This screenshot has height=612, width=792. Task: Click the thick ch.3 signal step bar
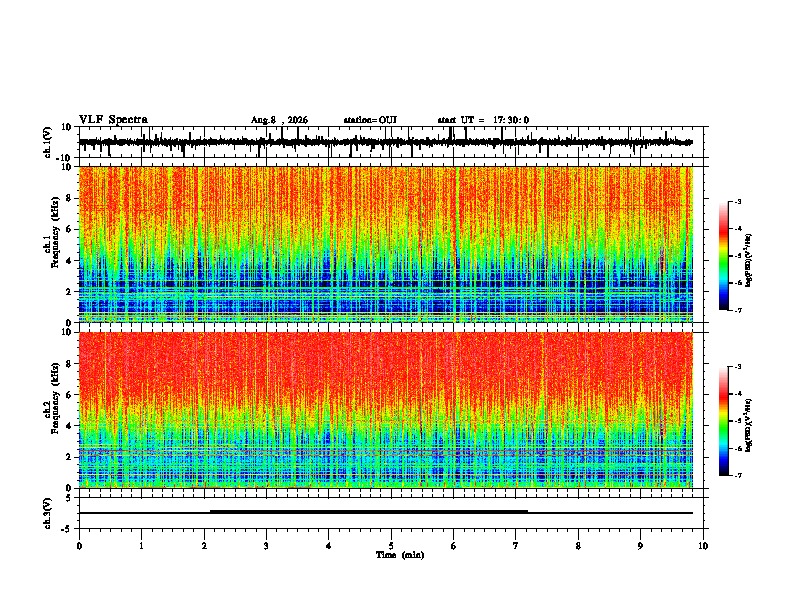click(369, 512)
